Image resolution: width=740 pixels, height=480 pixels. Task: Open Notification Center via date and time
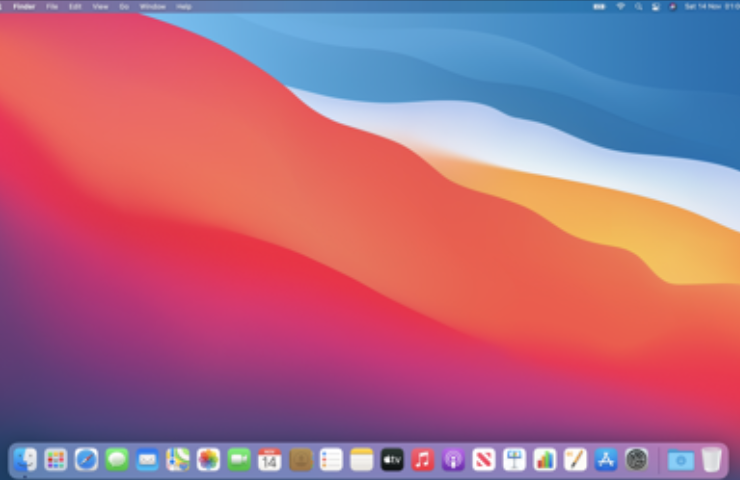[x=712, y=7]
